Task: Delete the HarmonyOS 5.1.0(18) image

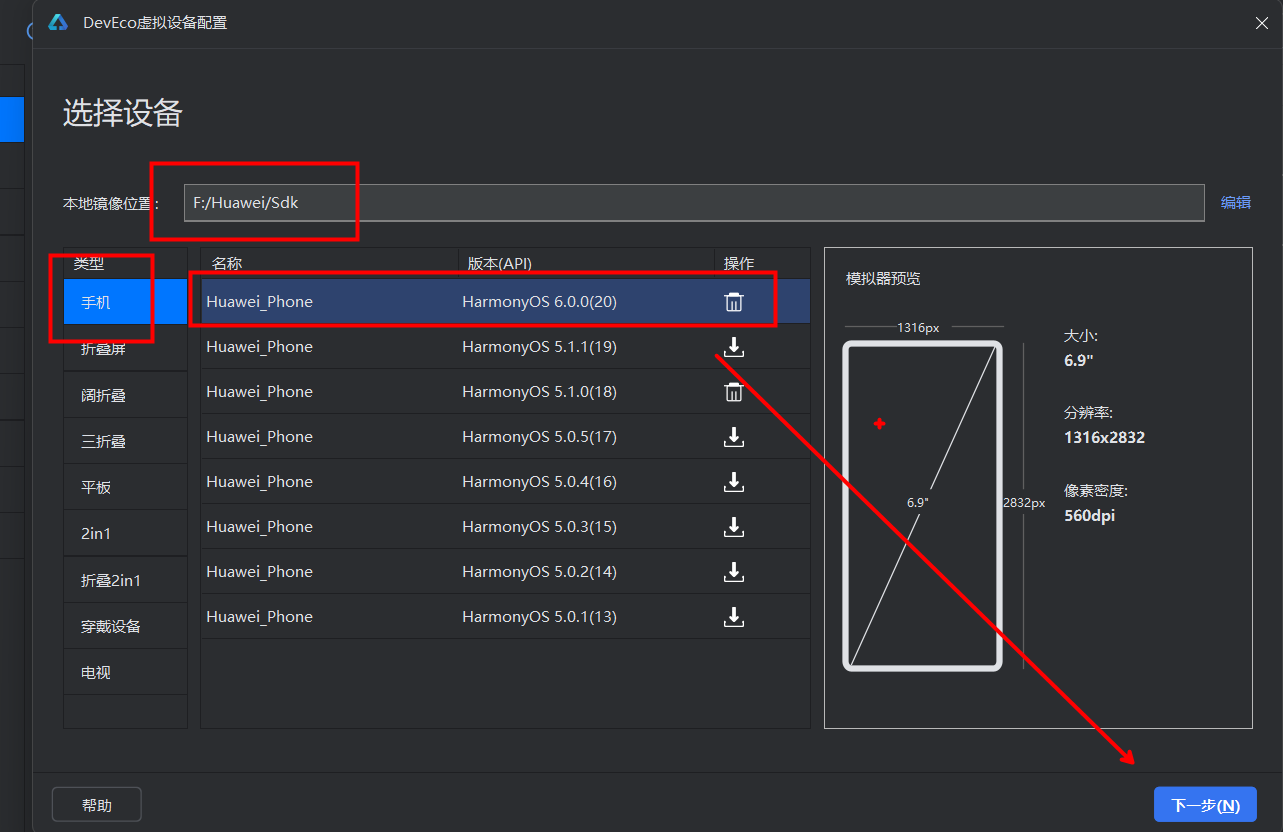Action: [x=733, y=392]
